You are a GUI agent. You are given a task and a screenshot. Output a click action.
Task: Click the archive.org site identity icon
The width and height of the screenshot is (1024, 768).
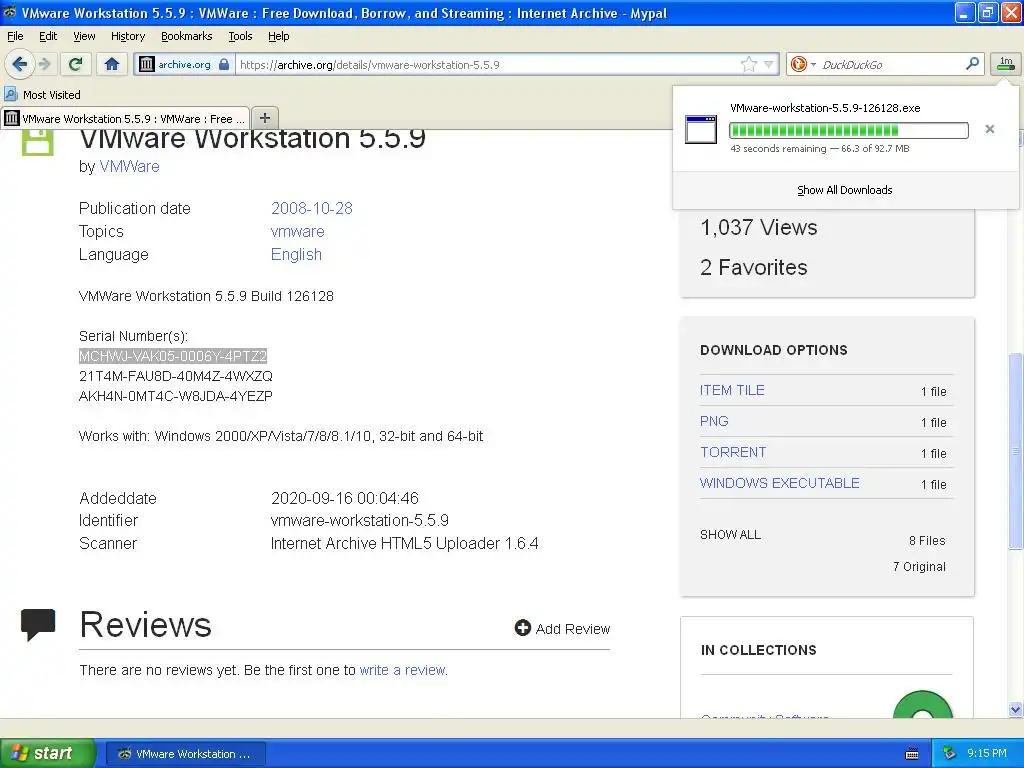147,64
